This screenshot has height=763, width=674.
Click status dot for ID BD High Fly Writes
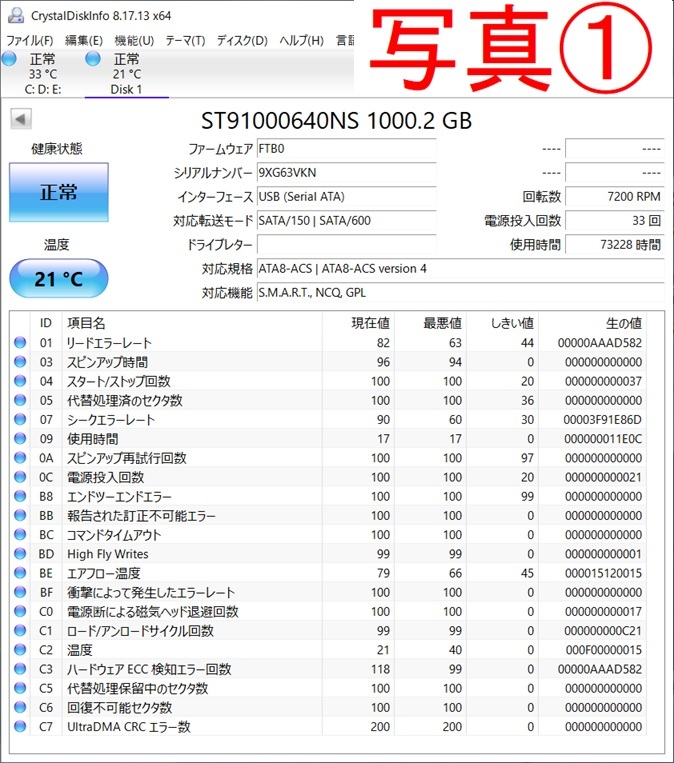[20, 554]
